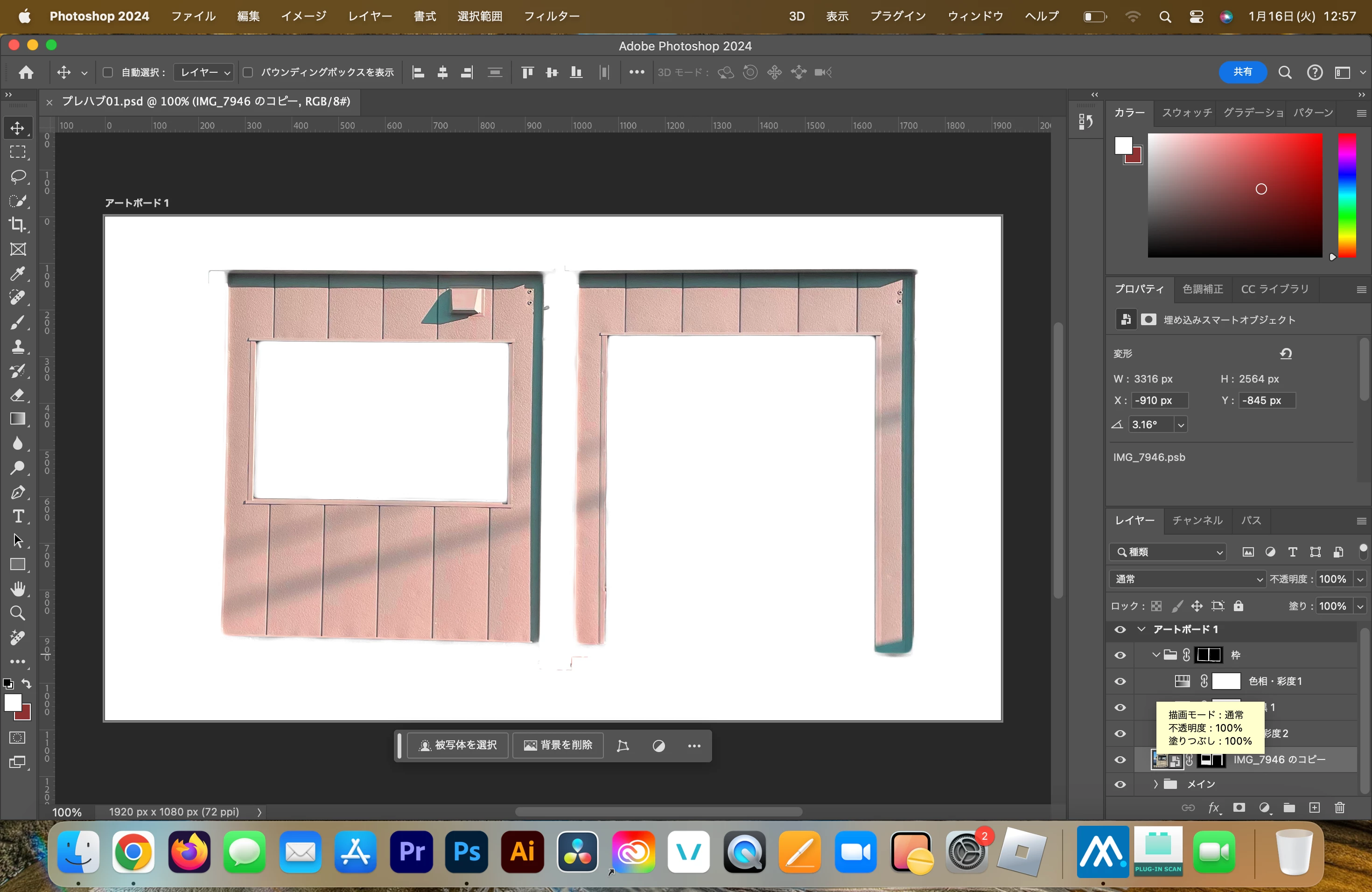Select the Horizontal Type tool
The width and height of the screenshot is (1372, 892).
18,516
